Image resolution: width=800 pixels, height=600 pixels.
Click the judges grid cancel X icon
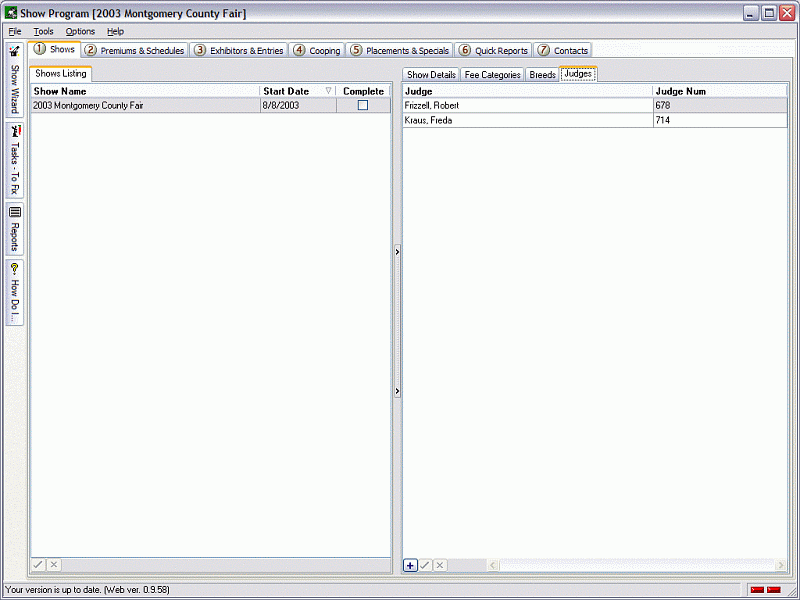(440, 565)
